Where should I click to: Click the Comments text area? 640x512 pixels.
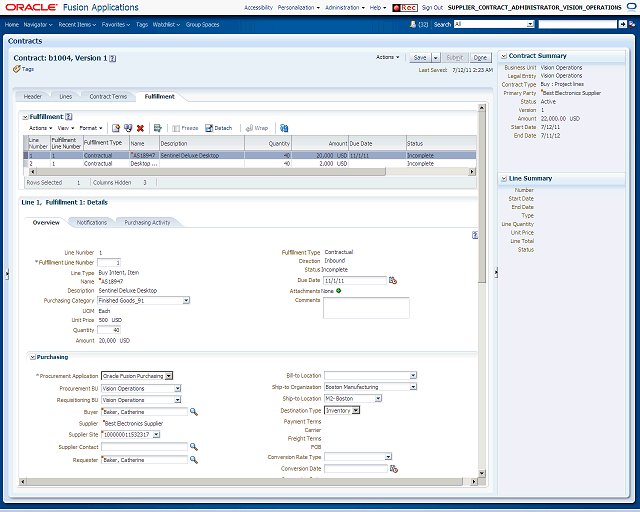pyautogui.click(x=366, y=308)
